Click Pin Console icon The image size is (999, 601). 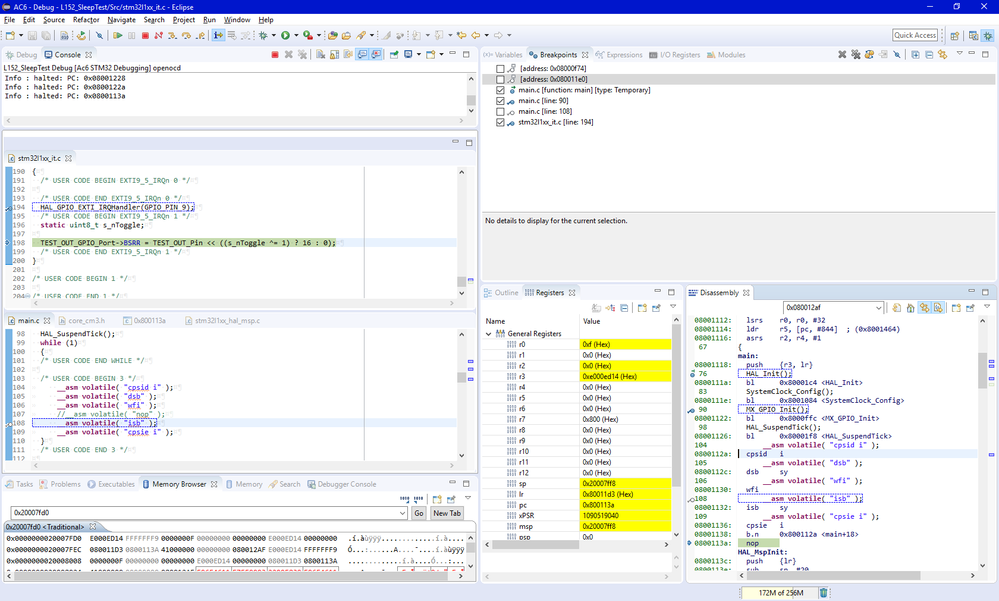[x=394, y=55]
